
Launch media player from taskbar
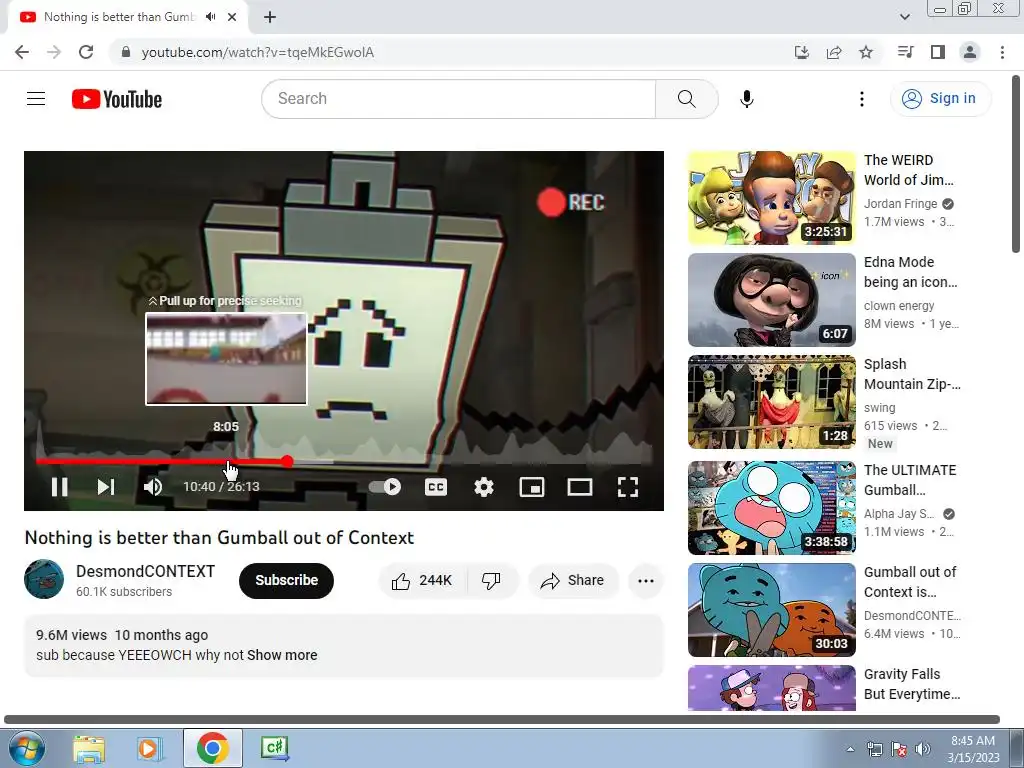(149, 748)
